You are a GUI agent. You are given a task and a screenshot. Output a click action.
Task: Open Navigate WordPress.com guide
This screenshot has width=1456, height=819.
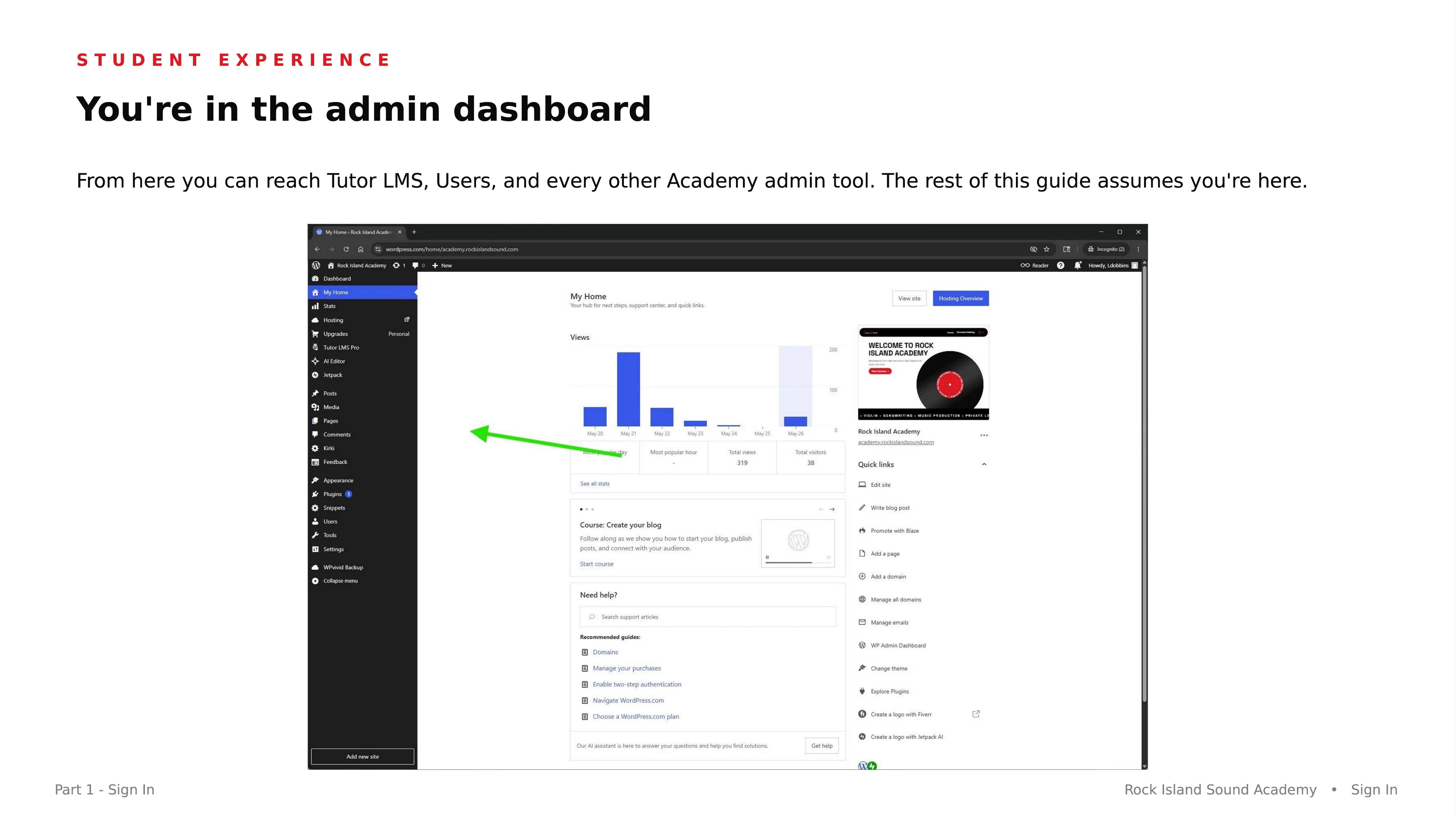tap(629, 700)
